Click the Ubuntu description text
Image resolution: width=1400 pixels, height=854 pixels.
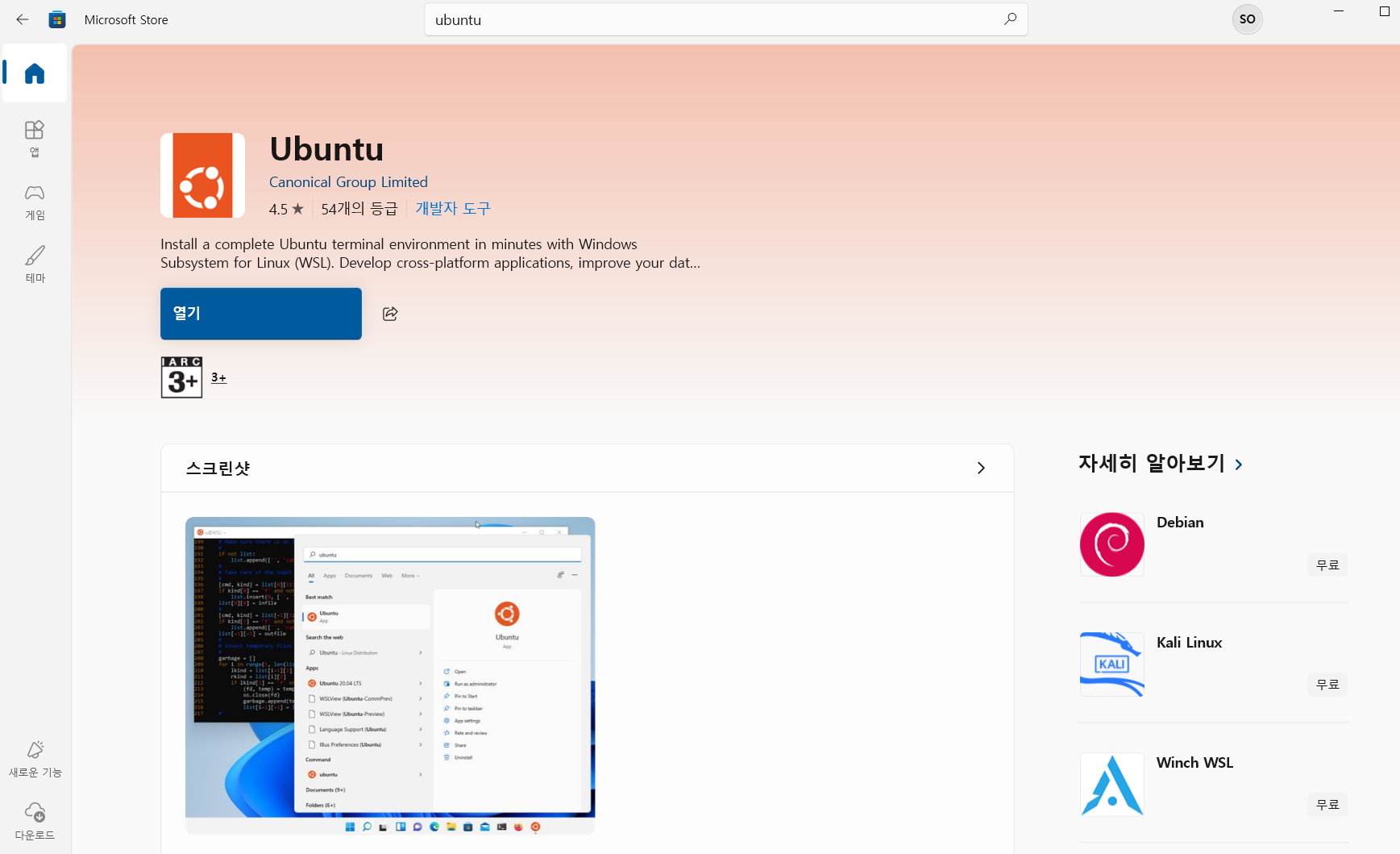point(430,253)
